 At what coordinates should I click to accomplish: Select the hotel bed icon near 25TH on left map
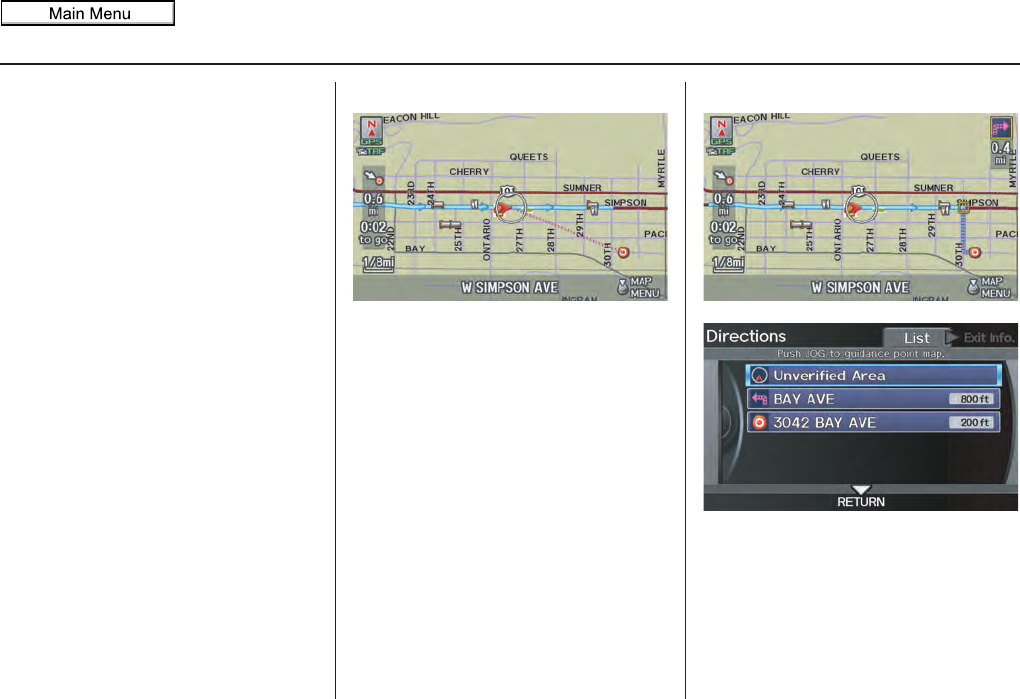click(x=450, y=225)
